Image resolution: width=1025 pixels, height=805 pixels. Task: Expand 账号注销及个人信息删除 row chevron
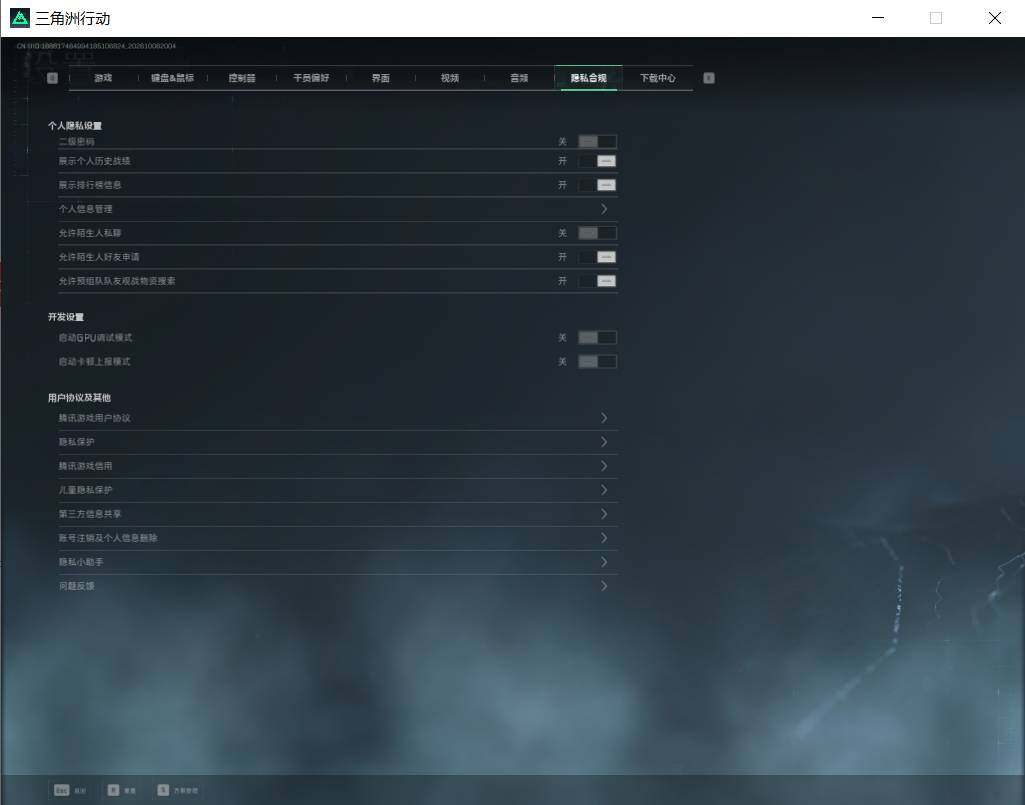604,538
